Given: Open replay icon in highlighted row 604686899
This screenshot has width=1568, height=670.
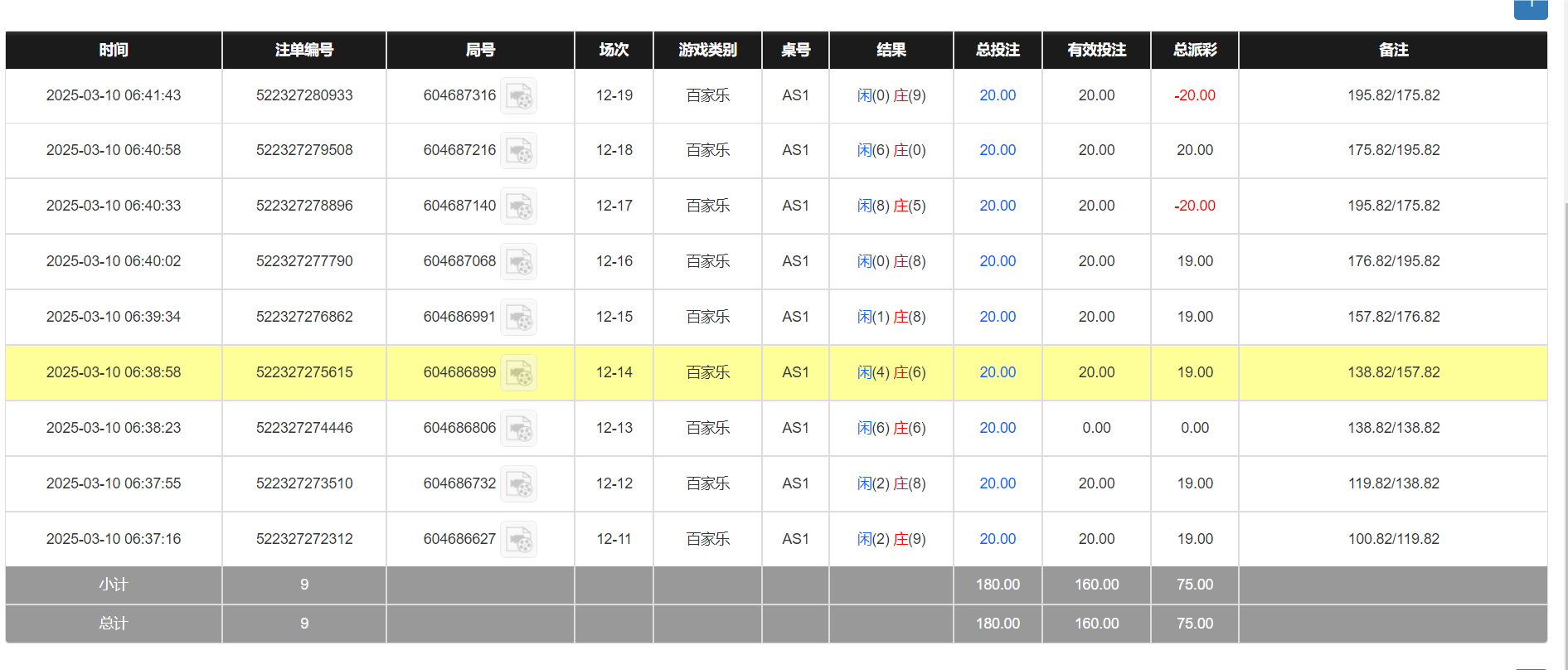Looking at the screenshot, I should point(519,373).
